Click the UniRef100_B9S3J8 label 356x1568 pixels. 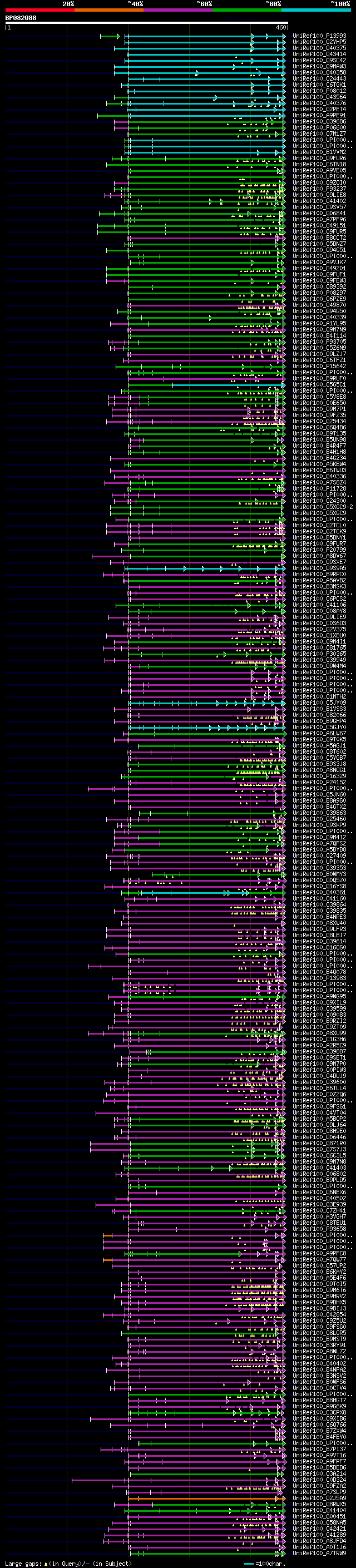[319, 763]
